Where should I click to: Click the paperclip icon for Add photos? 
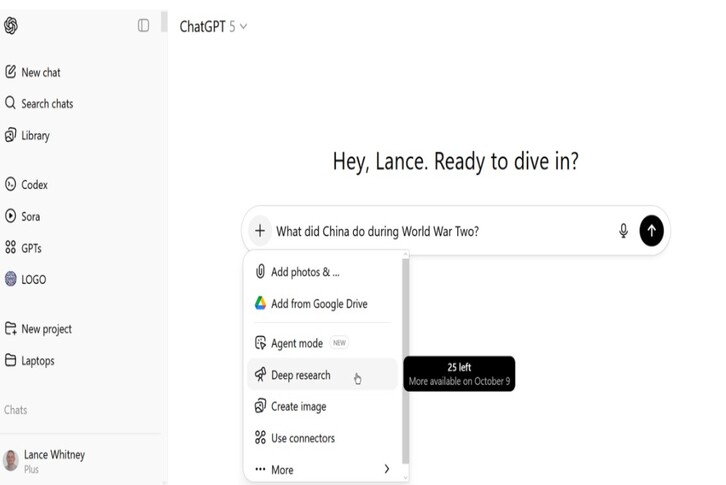click(260, 271)
